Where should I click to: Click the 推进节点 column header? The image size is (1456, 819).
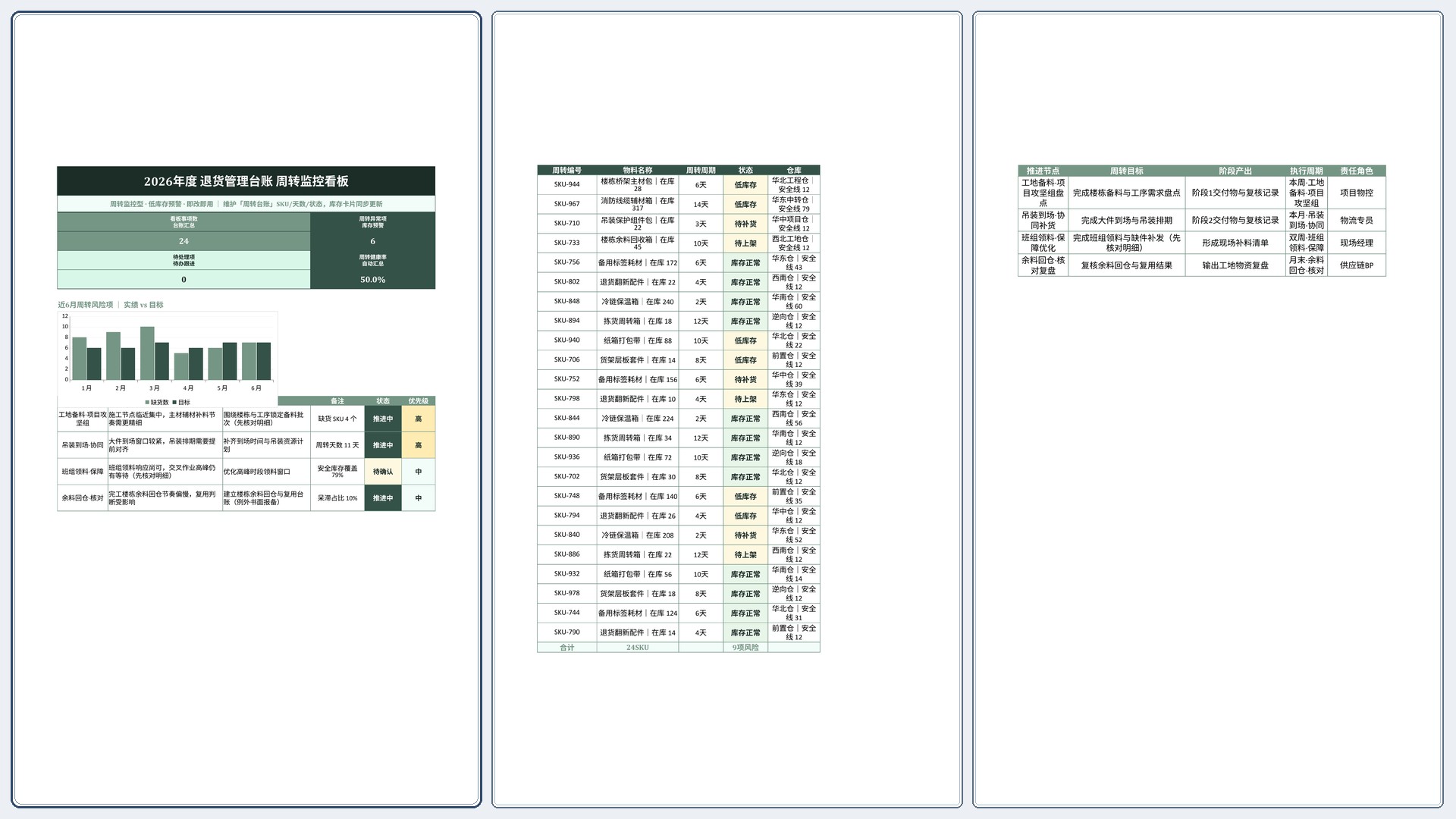coord(1043,171)
